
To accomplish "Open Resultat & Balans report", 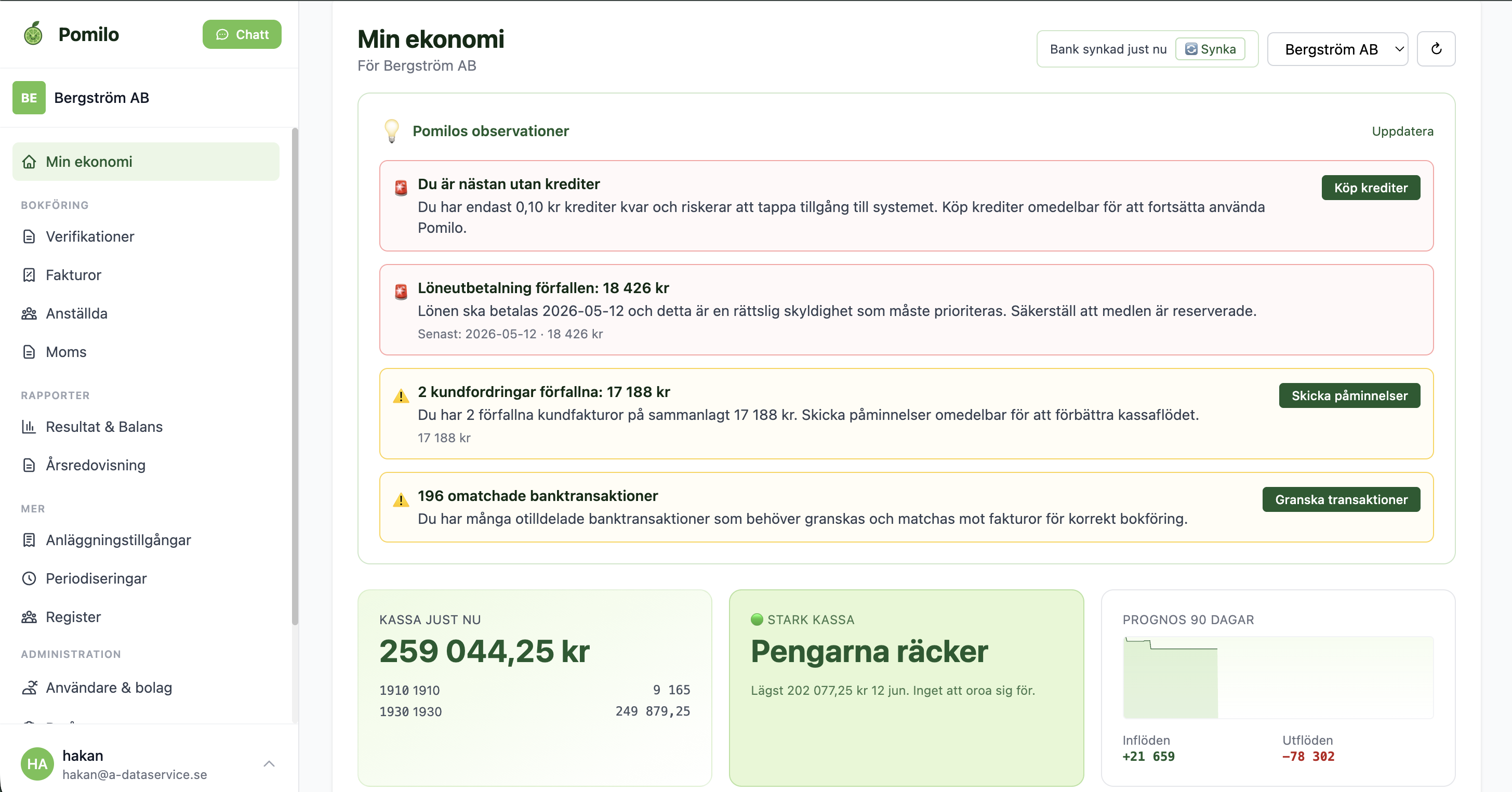I will pyautogui.click(x=104, y=427).
